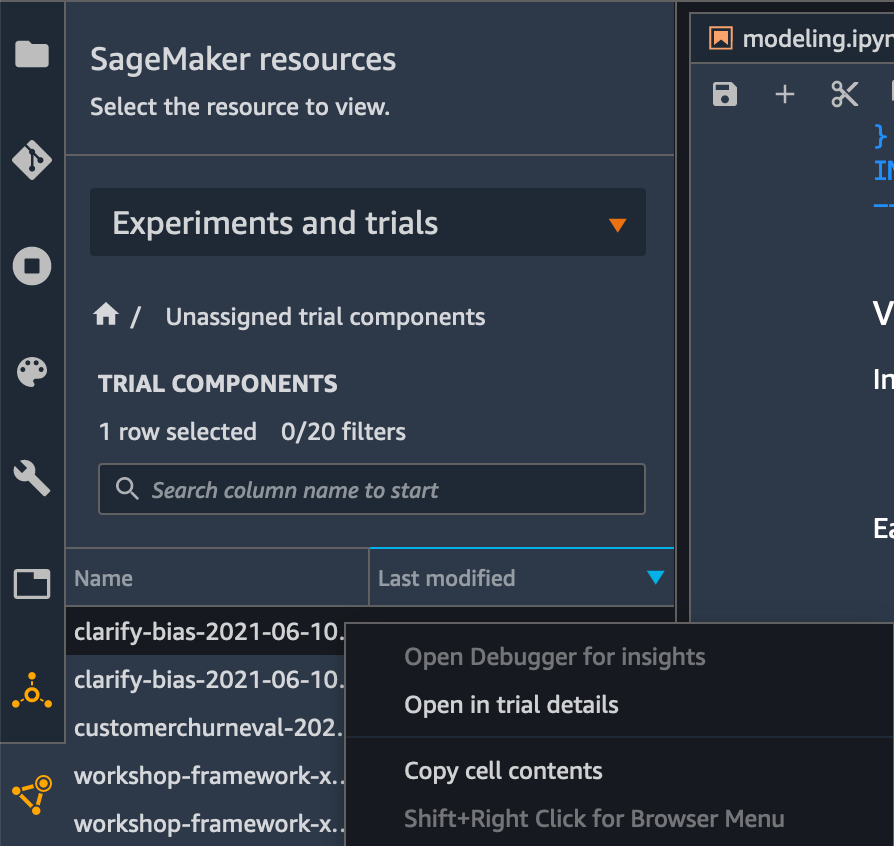Click the home breadcrumb icon
This screenshot has width=894, height=846.
click(x=106, y=314)
